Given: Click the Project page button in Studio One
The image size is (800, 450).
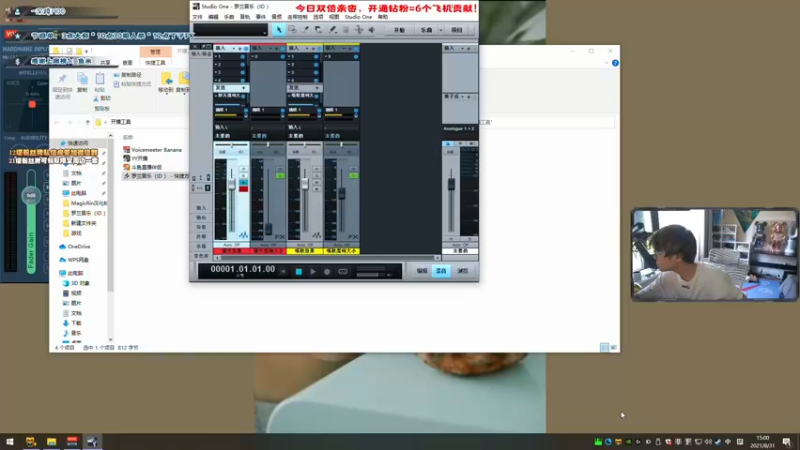Looking at the screenshot, I should pyautogui.click(x=457, y=30).
